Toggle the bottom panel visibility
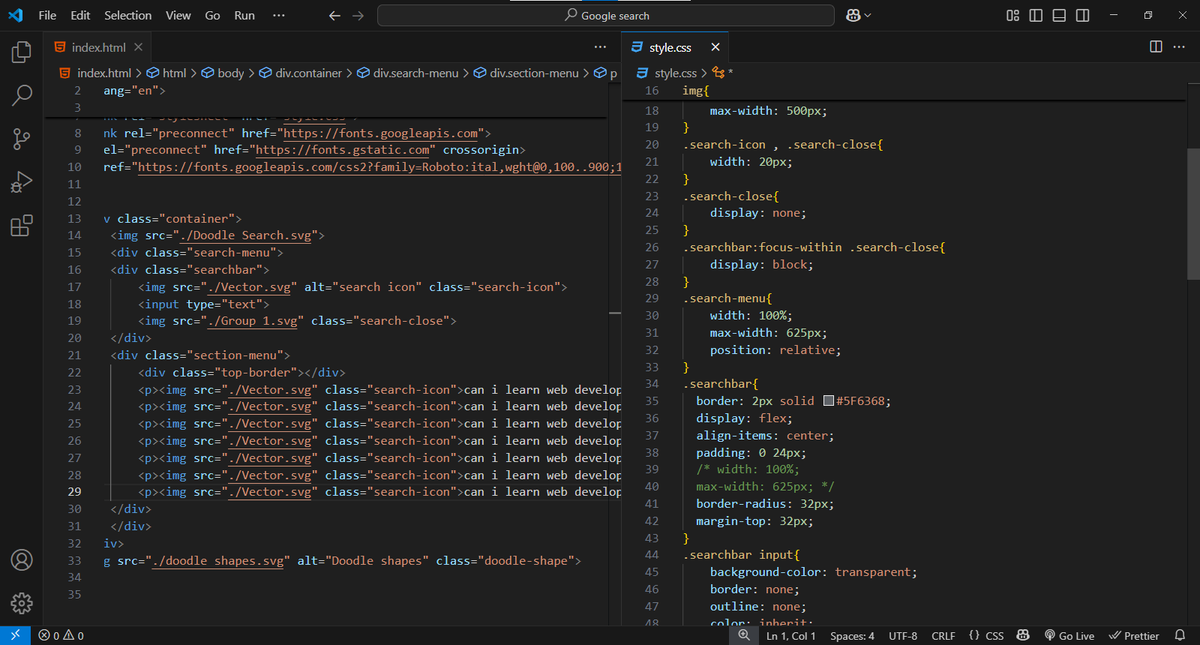This screenshot has height=645, width=1200. (x=1058, y=16)
